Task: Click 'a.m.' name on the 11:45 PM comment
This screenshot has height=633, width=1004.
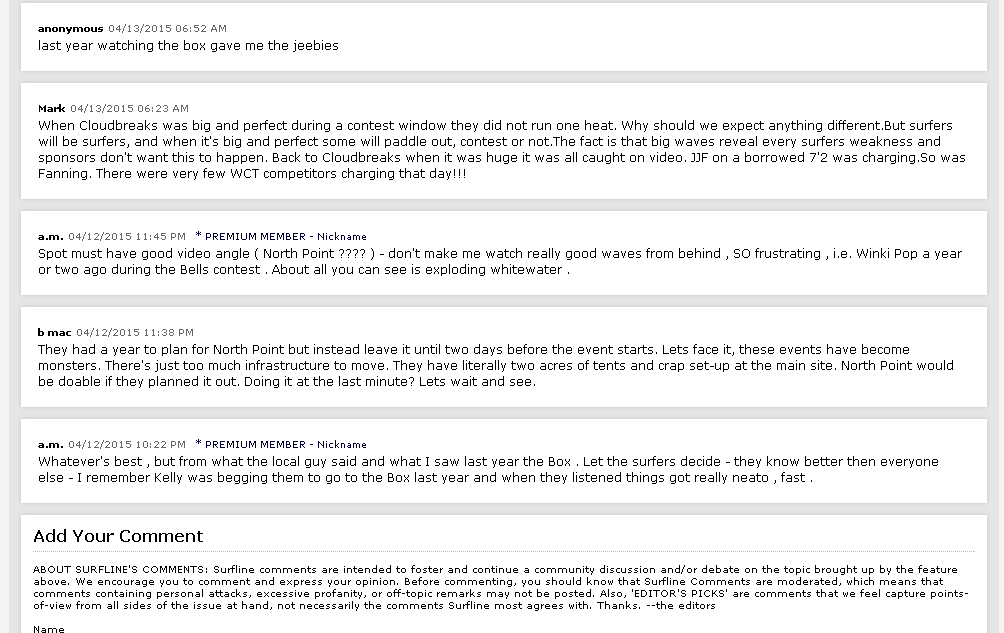Action: pos(51,237)
